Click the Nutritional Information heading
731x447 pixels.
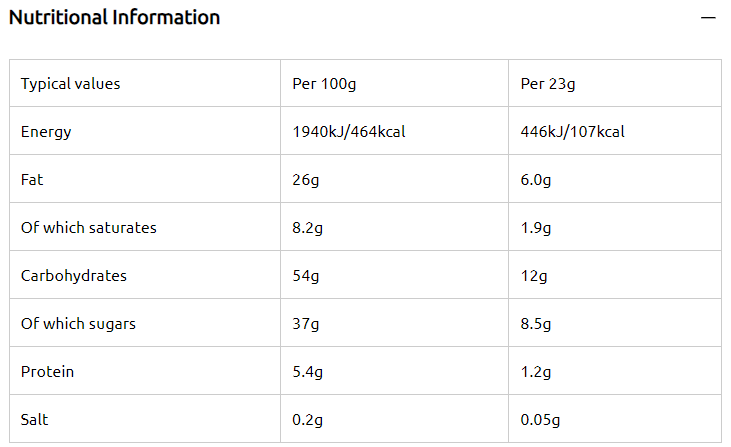pyautogui.click(x=114, y=18)
